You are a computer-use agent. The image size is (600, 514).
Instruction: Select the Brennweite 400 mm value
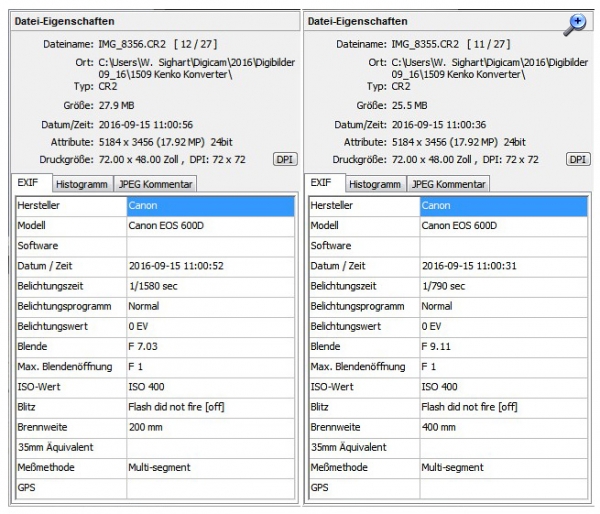(x=438, y=427)
